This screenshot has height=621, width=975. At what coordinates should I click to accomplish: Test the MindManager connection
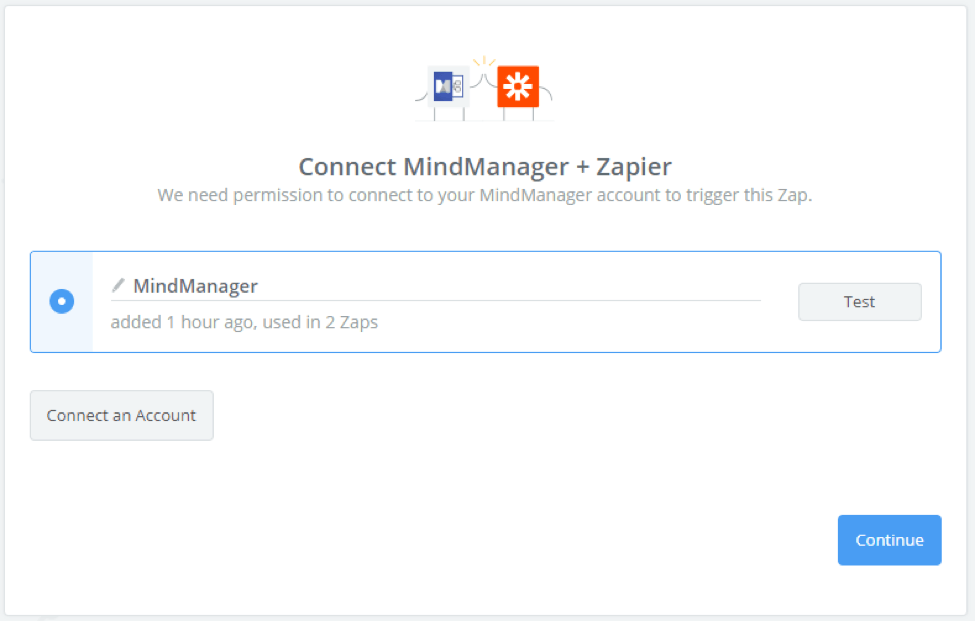860,302
